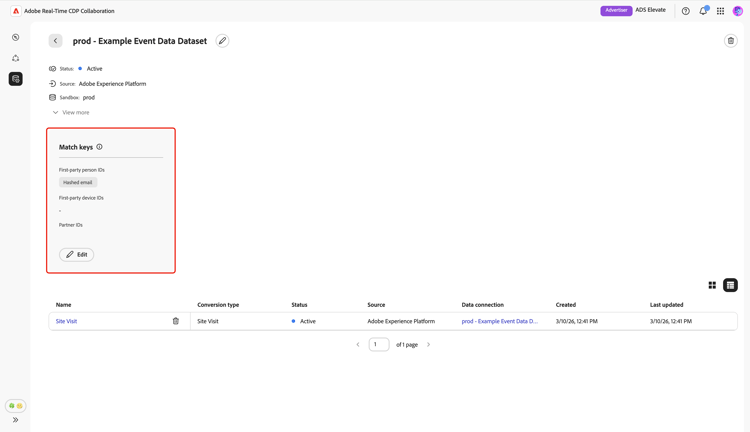Edit the dataset name with the pencil icon

(222, 41)
